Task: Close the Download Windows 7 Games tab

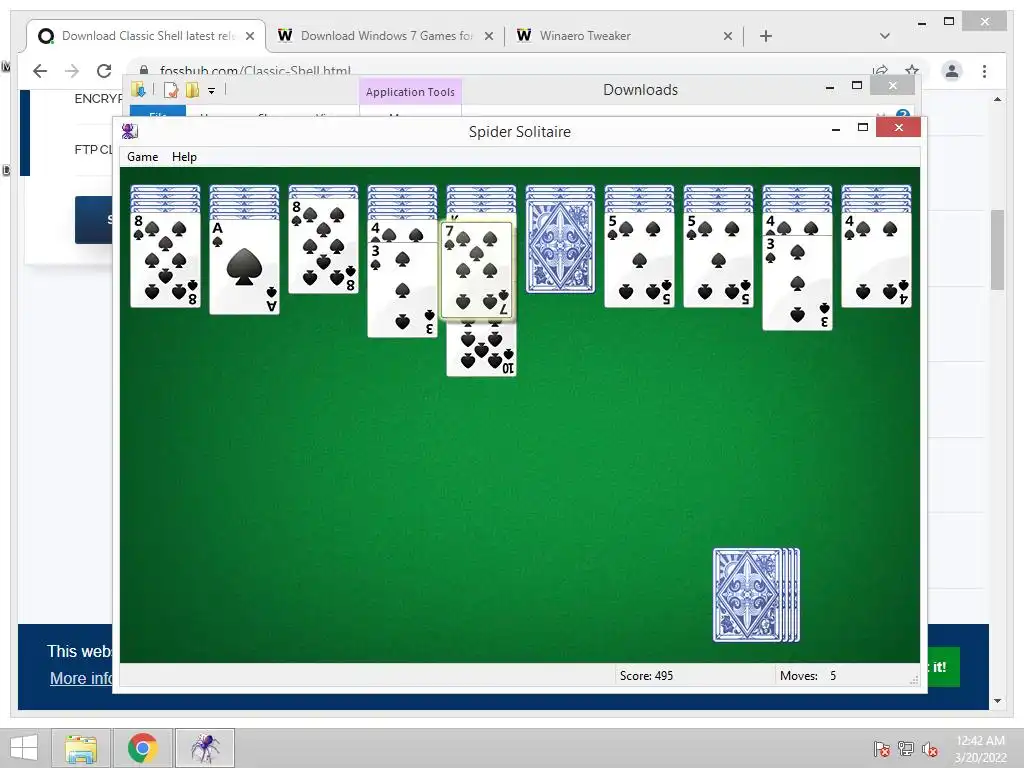Action: click(x=488, y=36)
